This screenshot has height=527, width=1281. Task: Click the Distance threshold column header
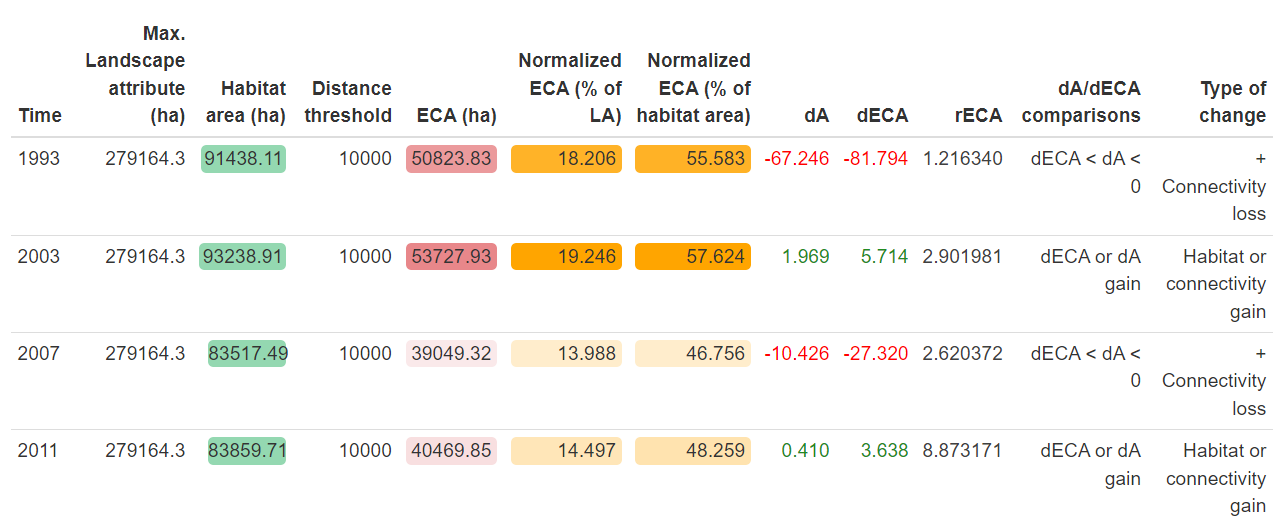(x=348, y=102)
